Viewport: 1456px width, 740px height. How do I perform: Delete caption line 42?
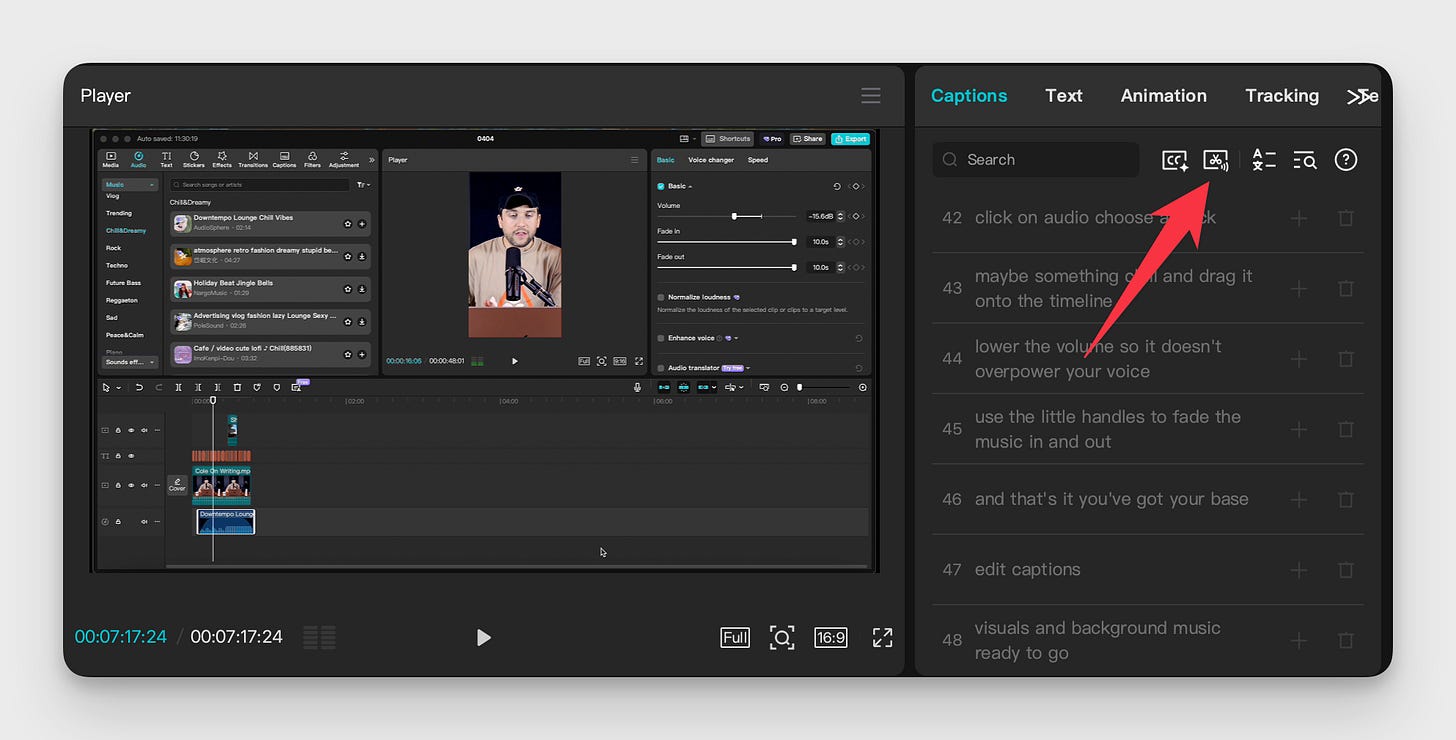point(1346,218)
